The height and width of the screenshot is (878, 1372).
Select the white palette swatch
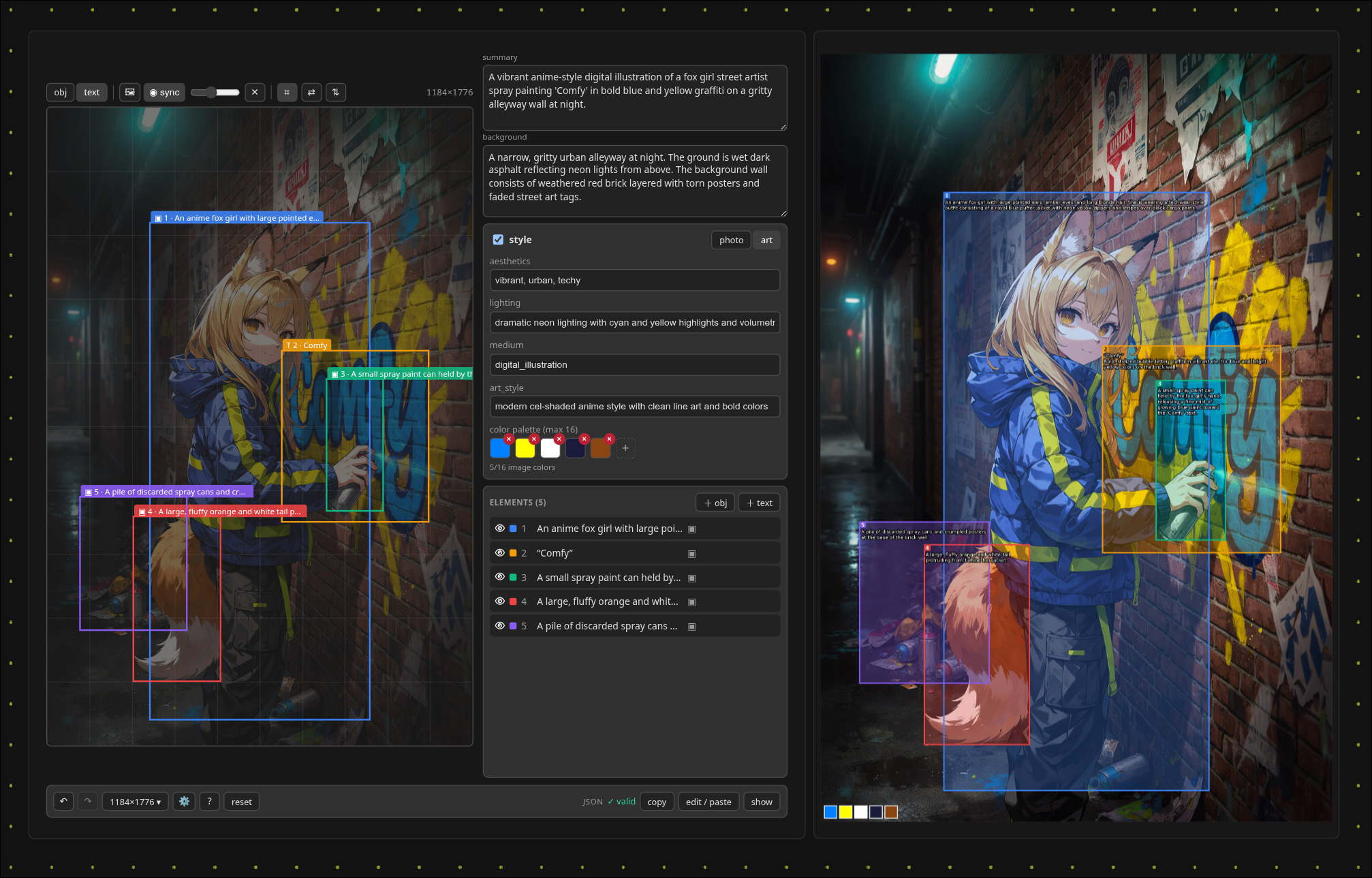tap(550, 449)
